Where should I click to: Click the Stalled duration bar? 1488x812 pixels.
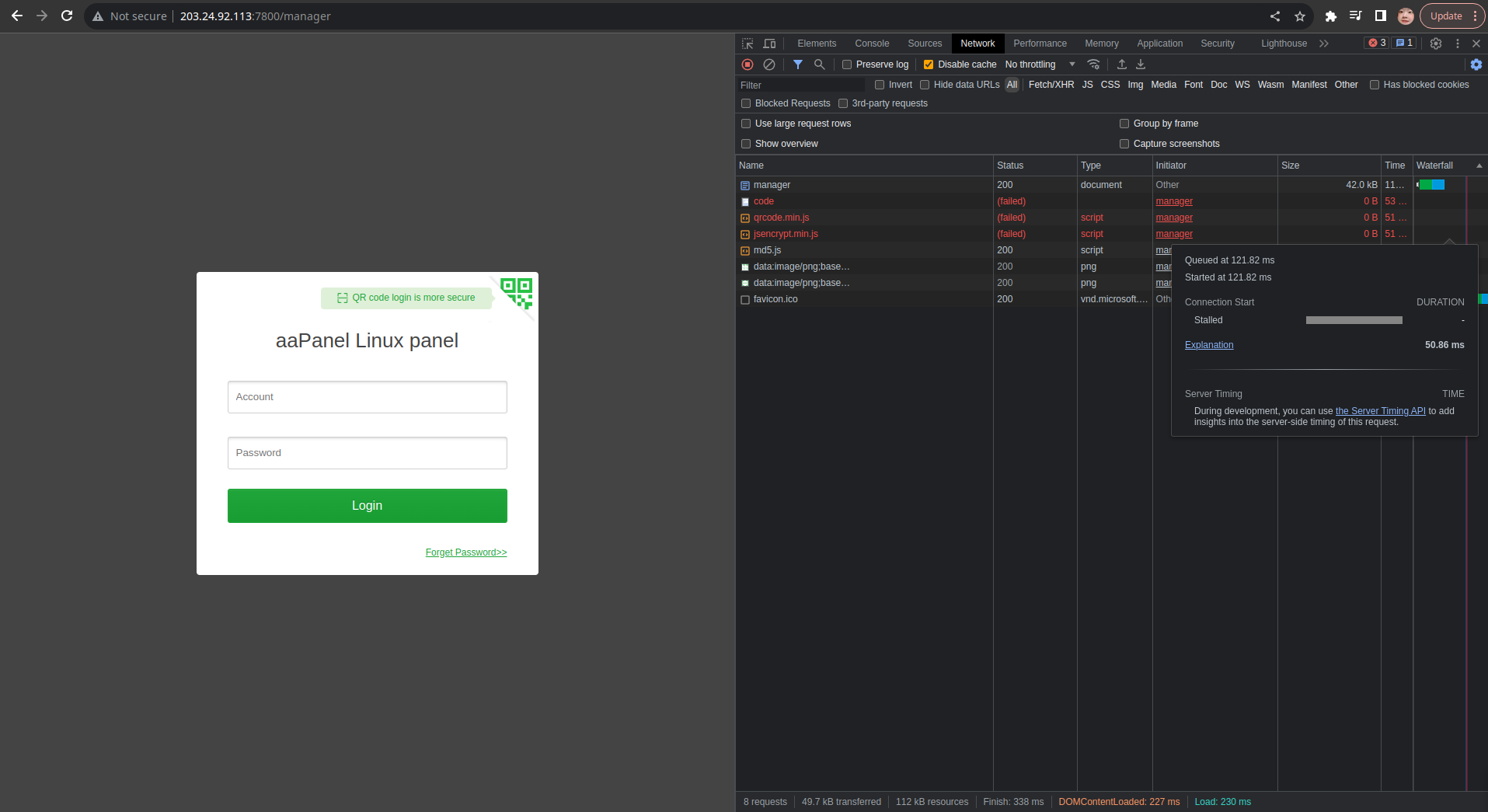coord(1354,320)
